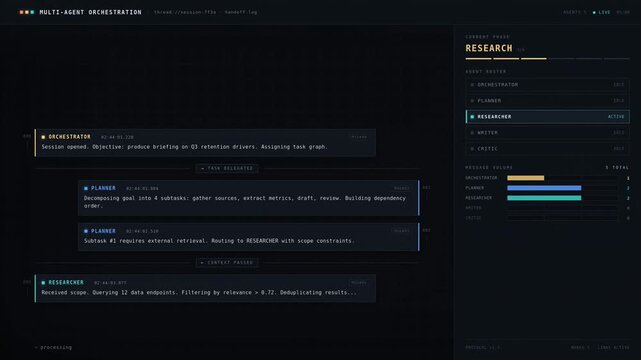Select the PLANNER row in agent roster
This screenshot has height=360, width=641.
pos(547,101)
